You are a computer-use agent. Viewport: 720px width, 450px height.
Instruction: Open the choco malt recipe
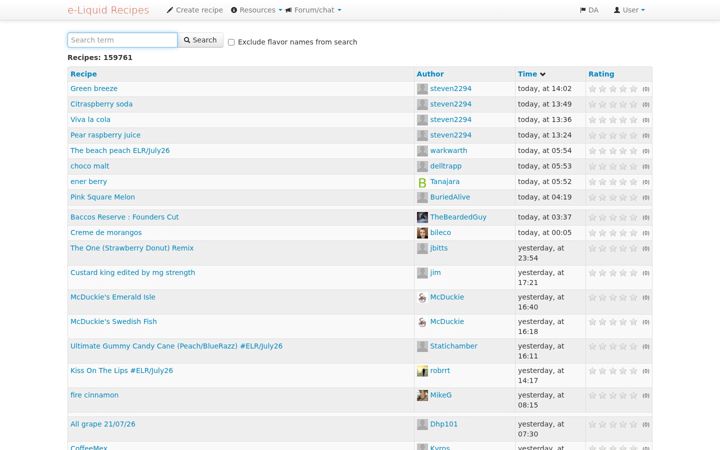[90, 166]
